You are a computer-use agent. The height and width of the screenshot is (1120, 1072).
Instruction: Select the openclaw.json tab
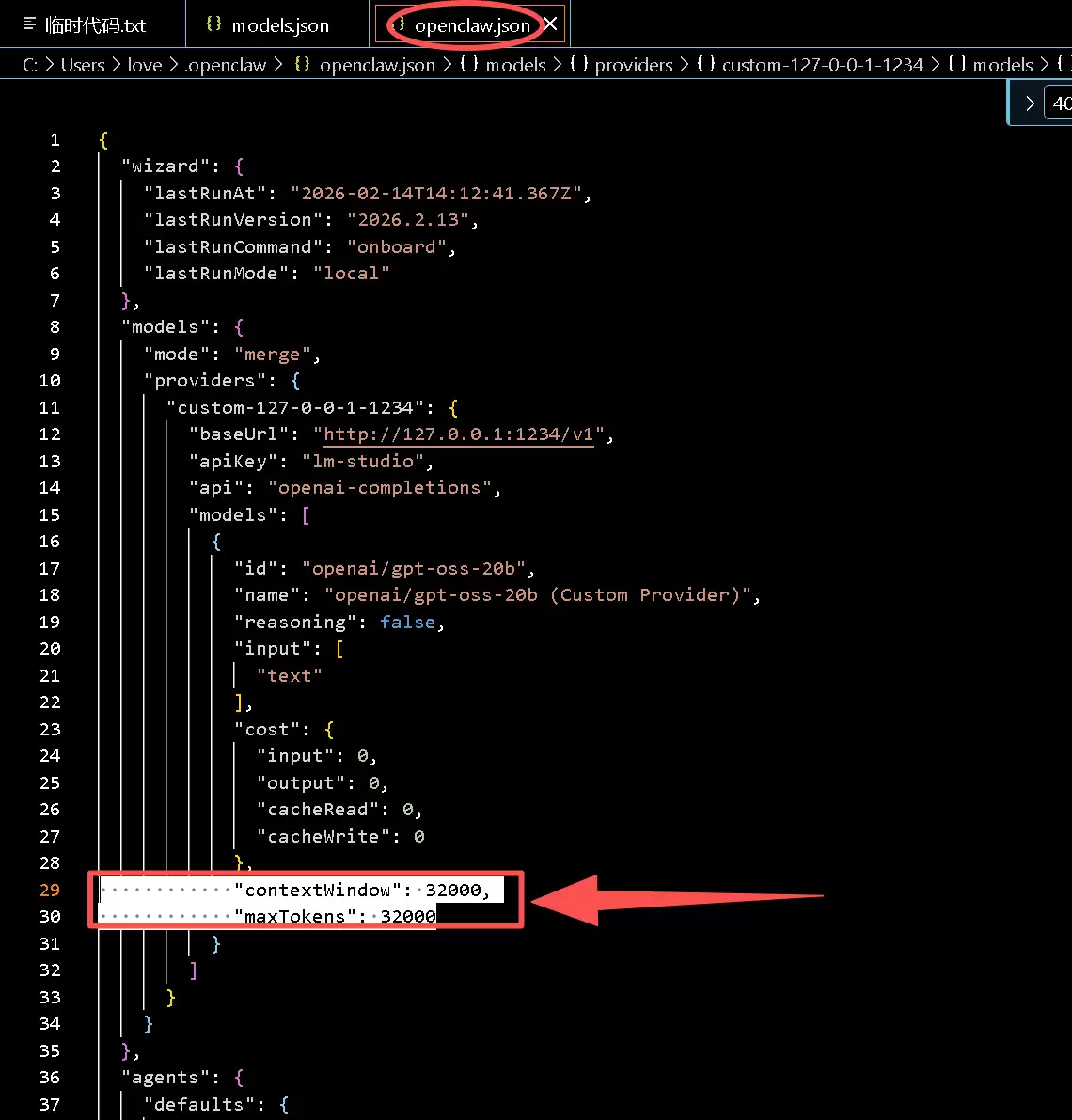[x=472, y=25]
